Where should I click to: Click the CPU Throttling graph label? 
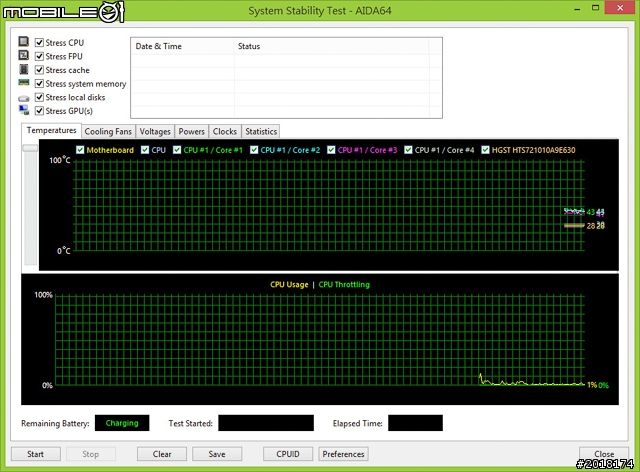(344, 285)
